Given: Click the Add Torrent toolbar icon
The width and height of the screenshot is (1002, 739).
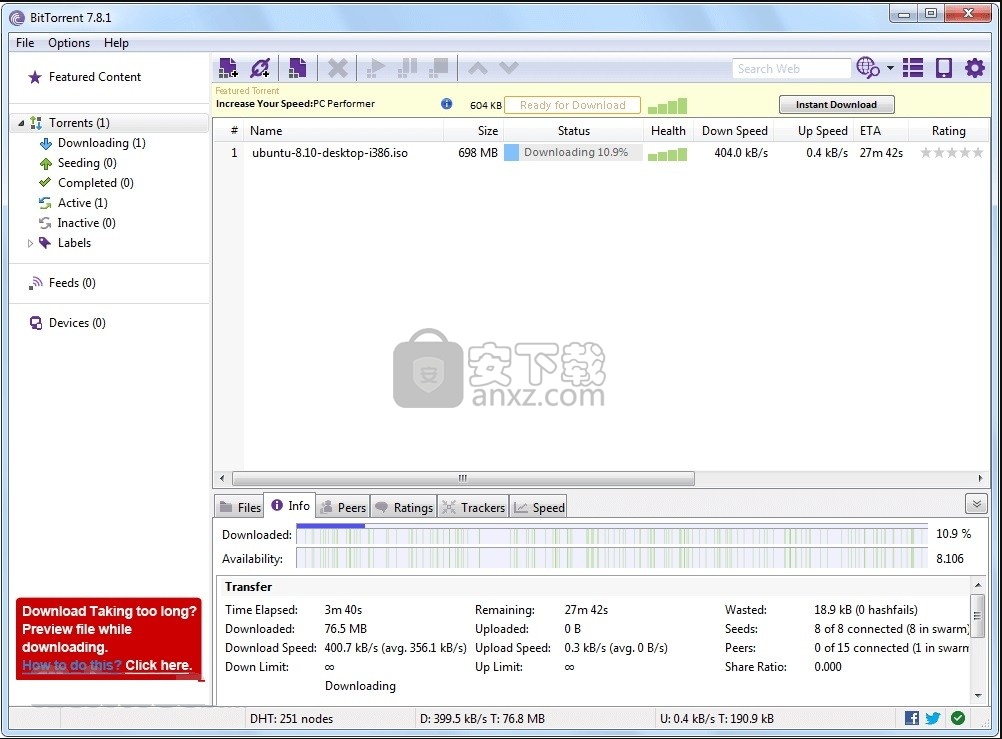Looking at the screenshot, I should tap(228, 68).
